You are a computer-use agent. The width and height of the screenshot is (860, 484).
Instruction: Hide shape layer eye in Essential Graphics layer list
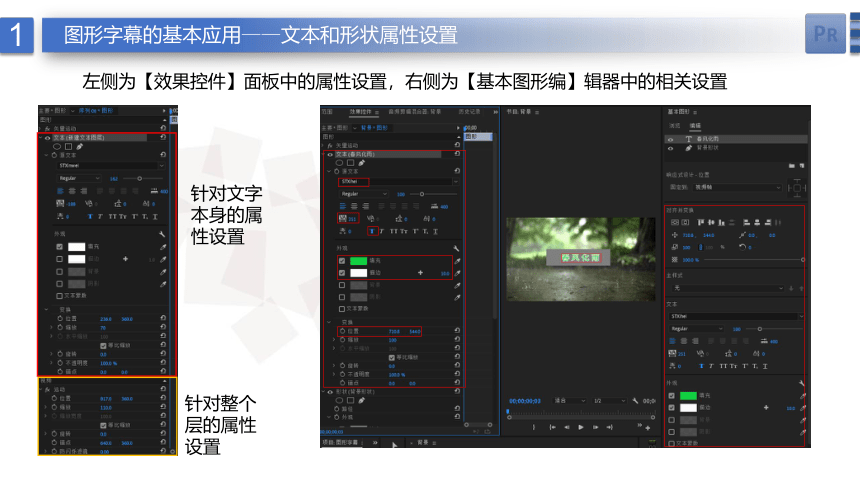(x=670, y=148)
